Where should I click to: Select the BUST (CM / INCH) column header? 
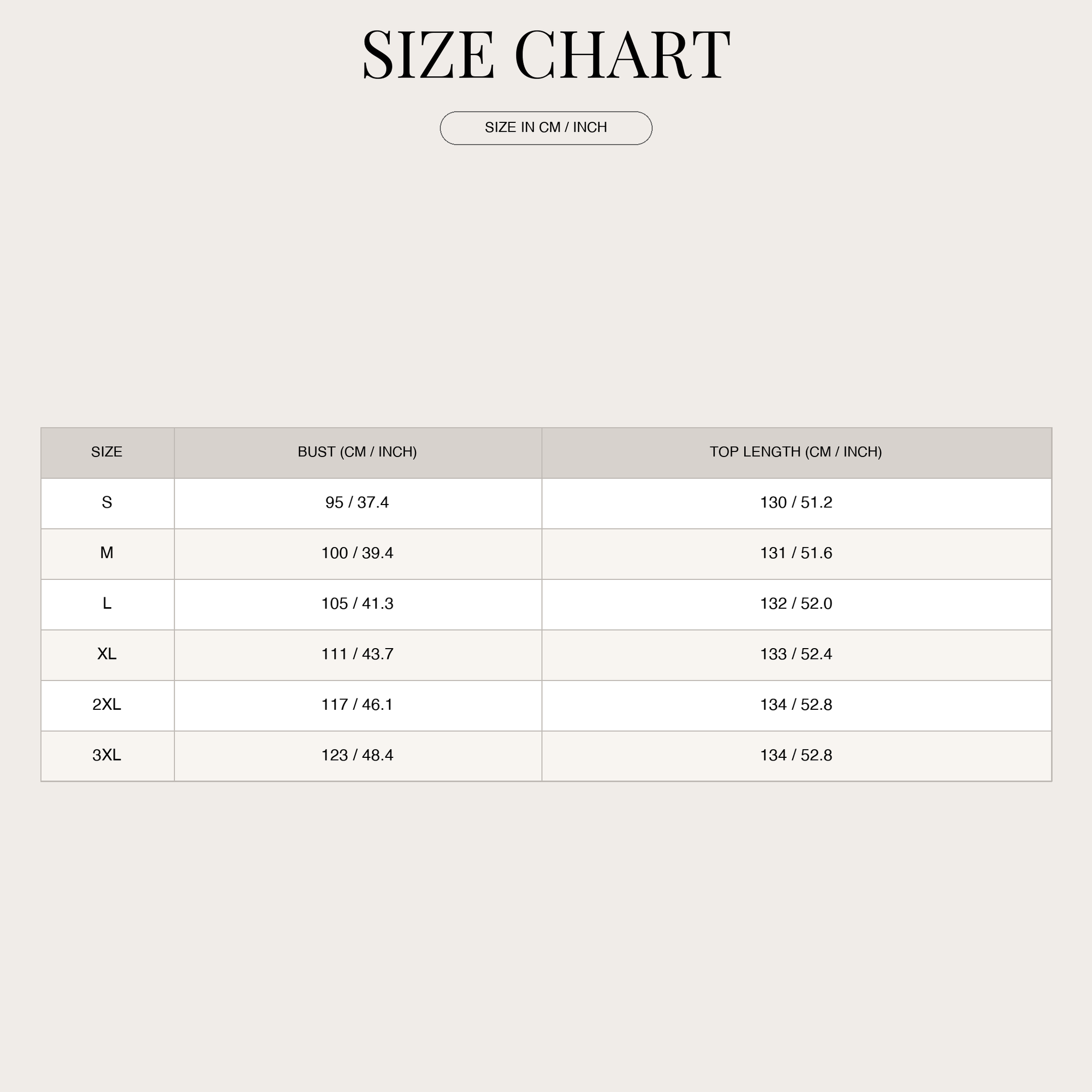click(x=357, y=452)
